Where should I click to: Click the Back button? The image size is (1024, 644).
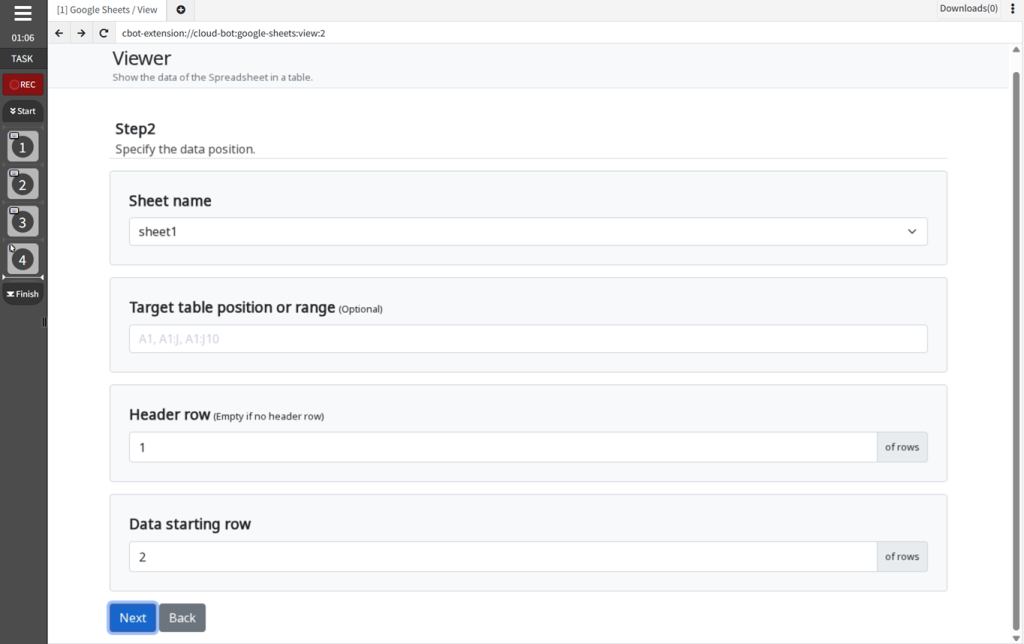point(182,618)
